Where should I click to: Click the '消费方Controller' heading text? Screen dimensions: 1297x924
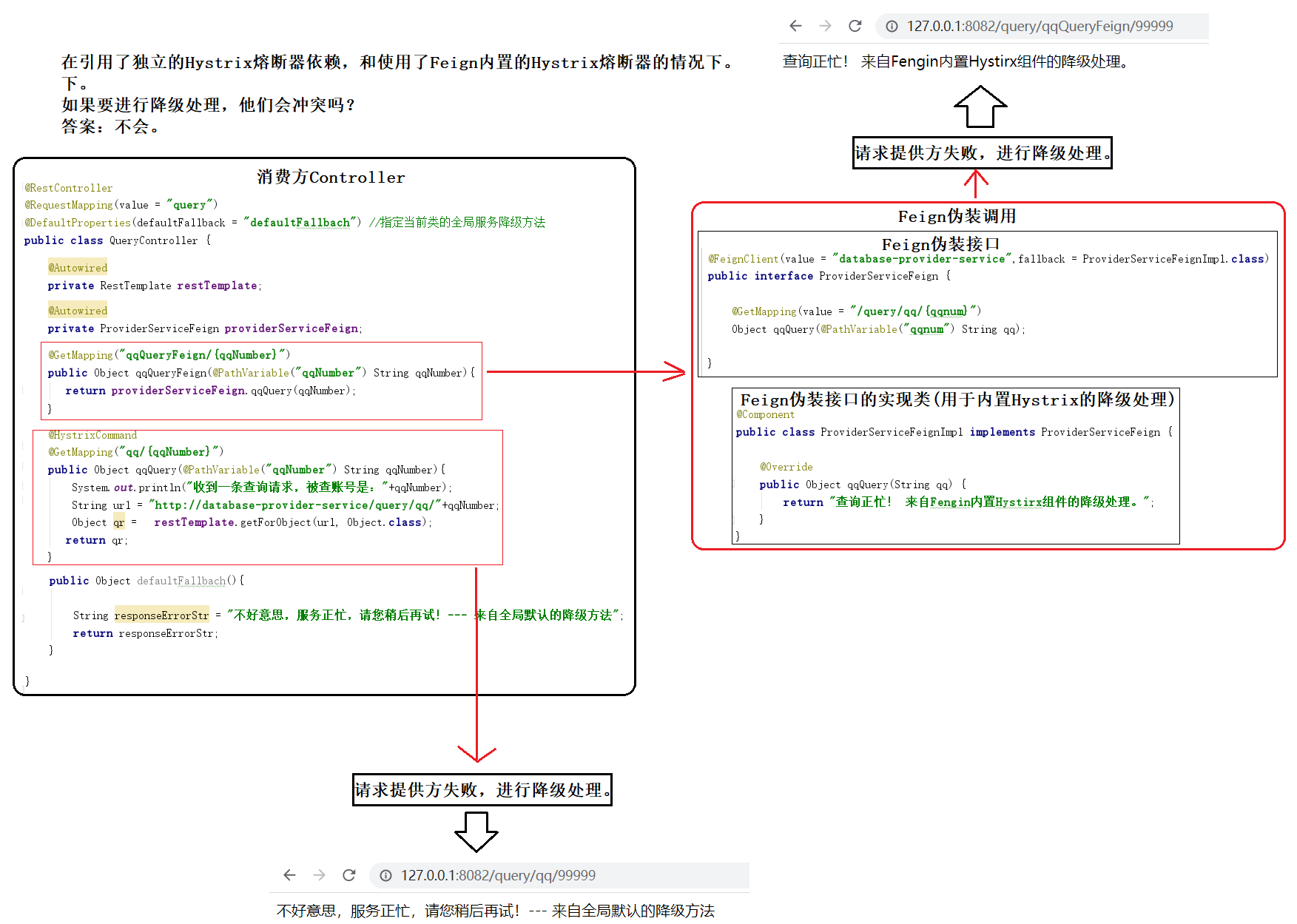(x=331, y=177)
